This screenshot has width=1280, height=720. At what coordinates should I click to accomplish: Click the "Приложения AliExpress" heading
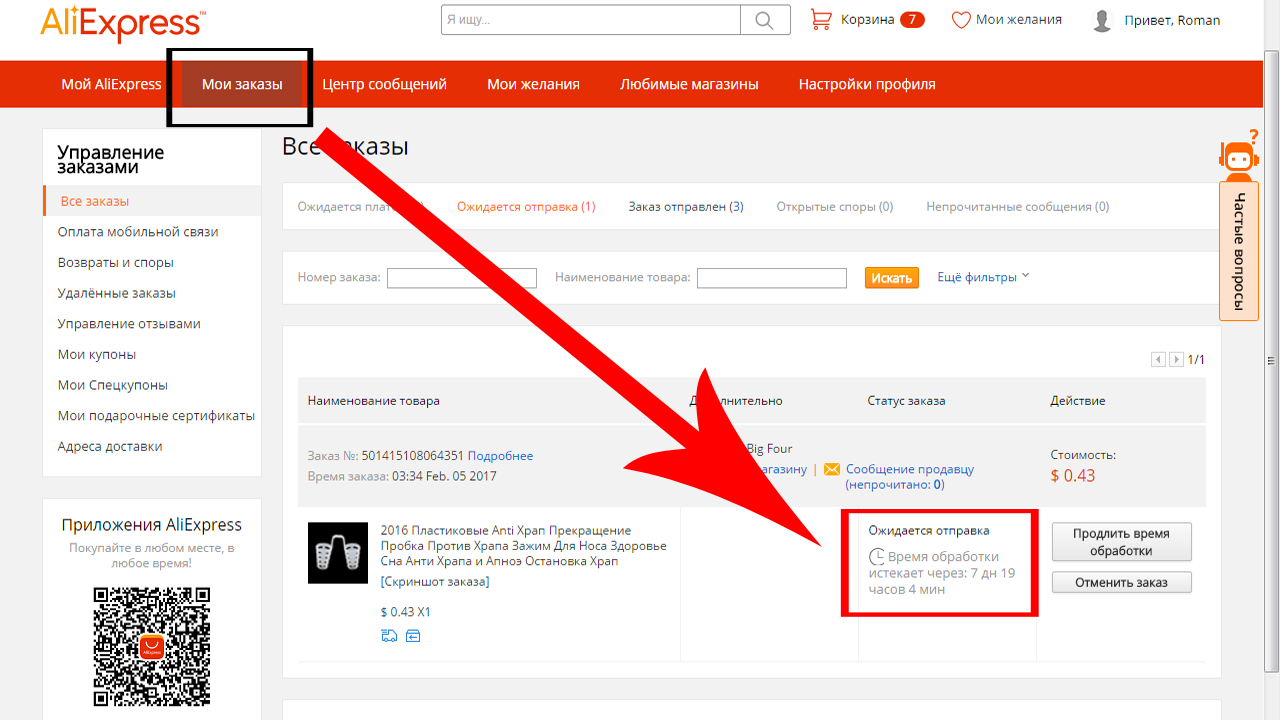point(152,525)
